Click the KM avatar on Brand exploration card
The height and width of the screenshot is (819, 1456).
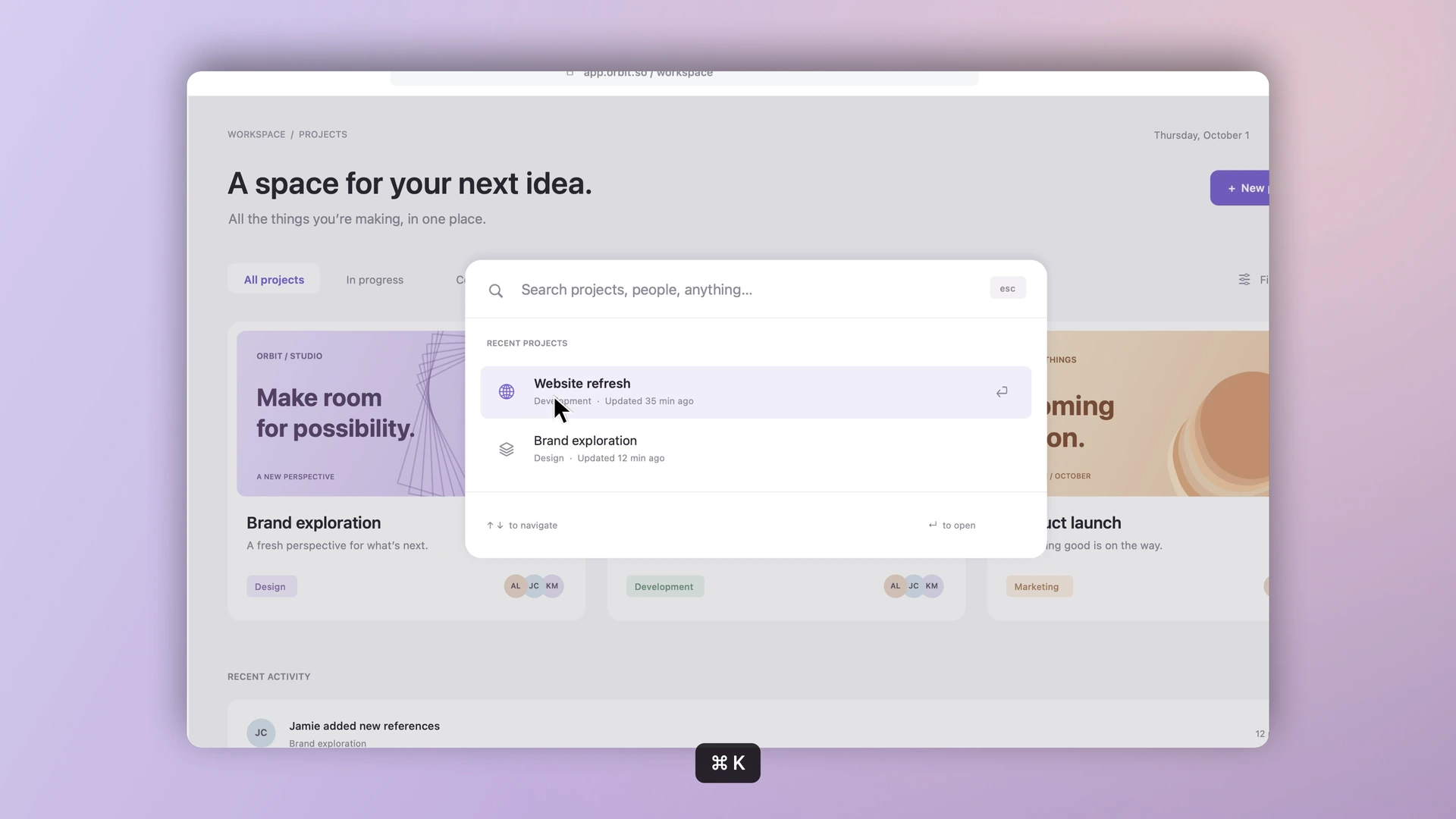(x=553, y=586)
